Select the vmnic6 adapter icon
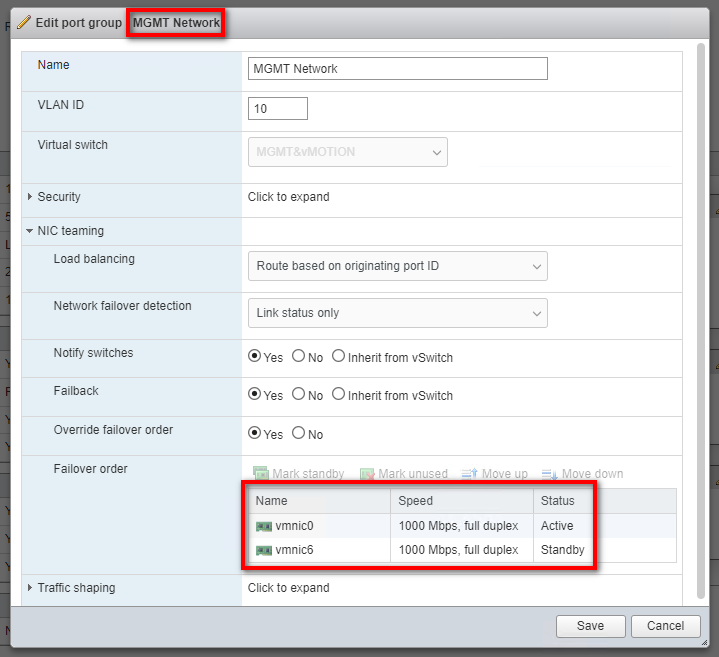The width and height of the screenshot is (719, 657). [x=264, y=550]
